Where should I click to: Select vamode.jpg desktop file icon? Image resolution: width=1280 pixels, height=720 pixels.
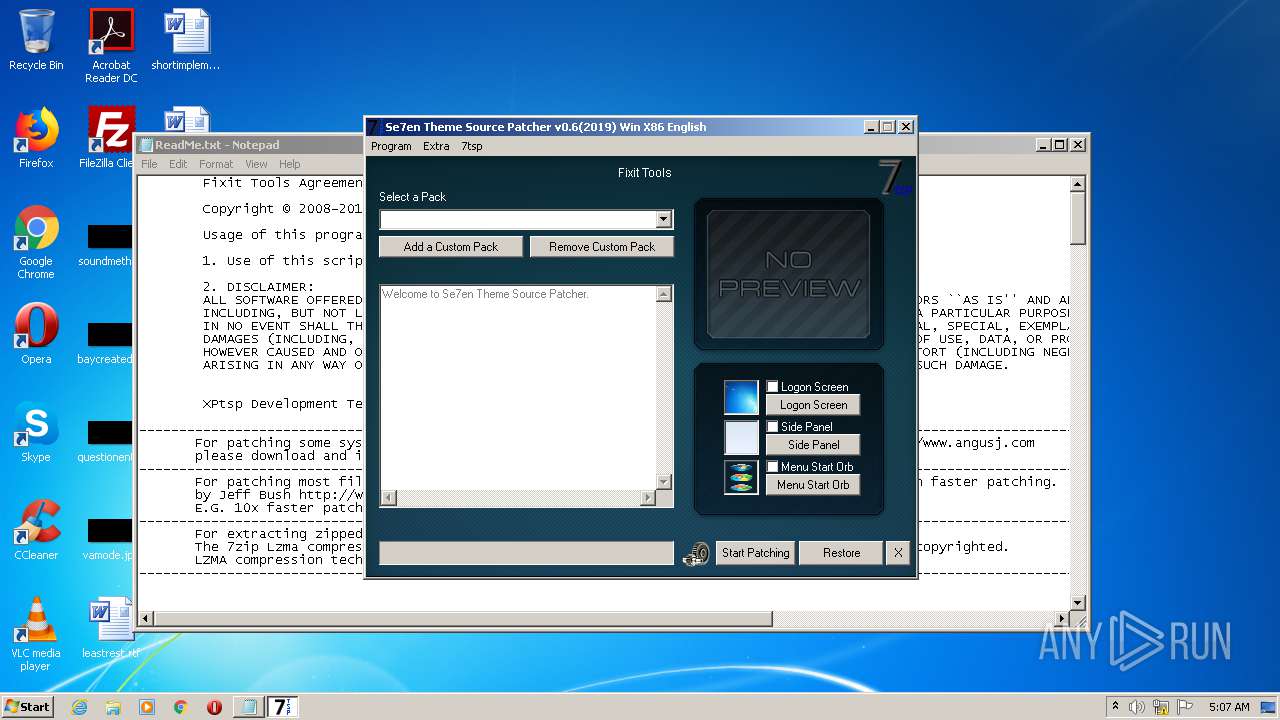[x=108, y=539]
